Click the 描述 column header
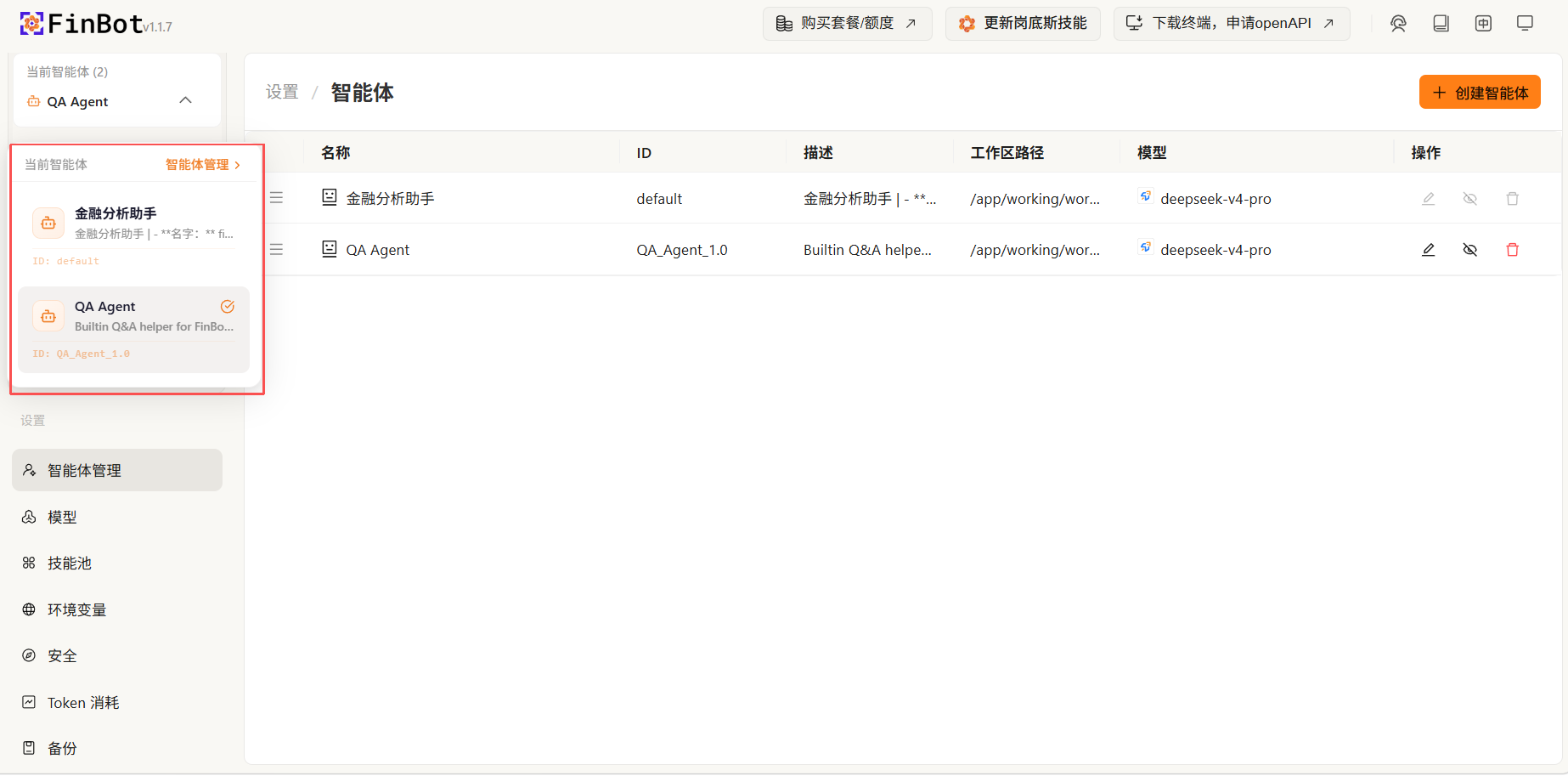Viewport: 1568px width, 776px height. click(x=818, y=153)
